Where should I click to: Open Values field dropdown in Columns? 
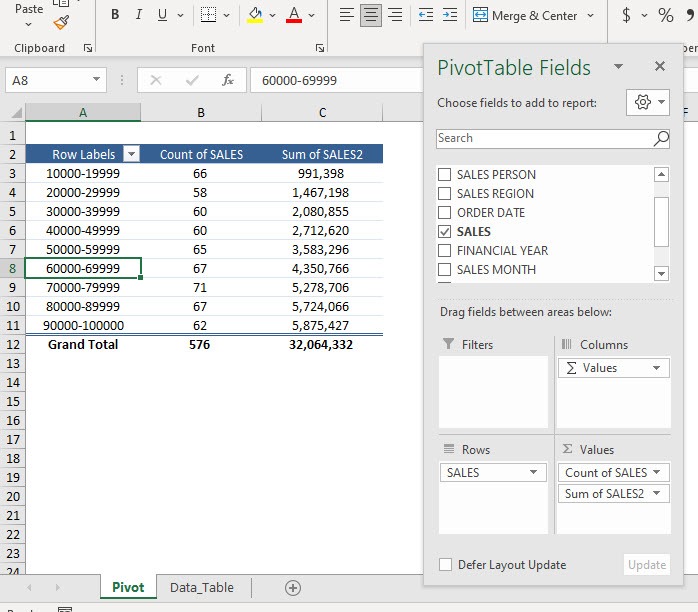coord(656,368)
